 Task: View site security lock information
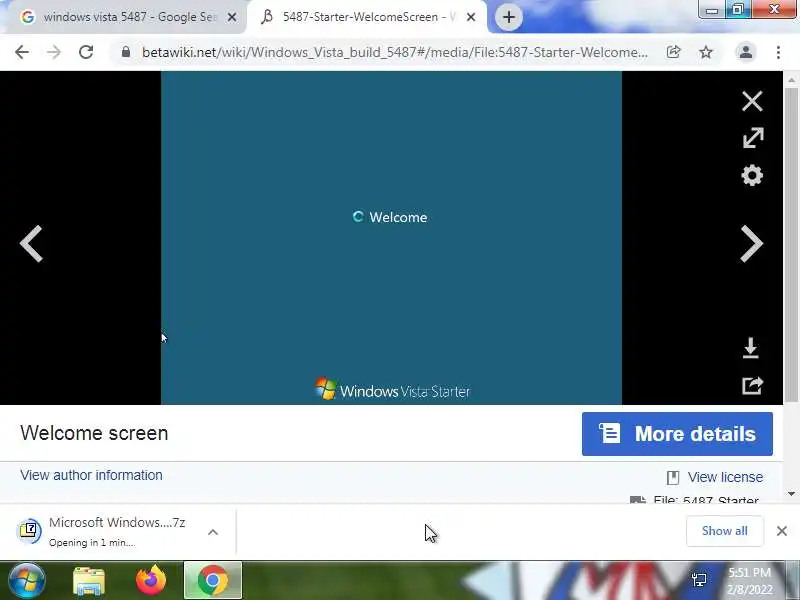(x=126, y=52)
